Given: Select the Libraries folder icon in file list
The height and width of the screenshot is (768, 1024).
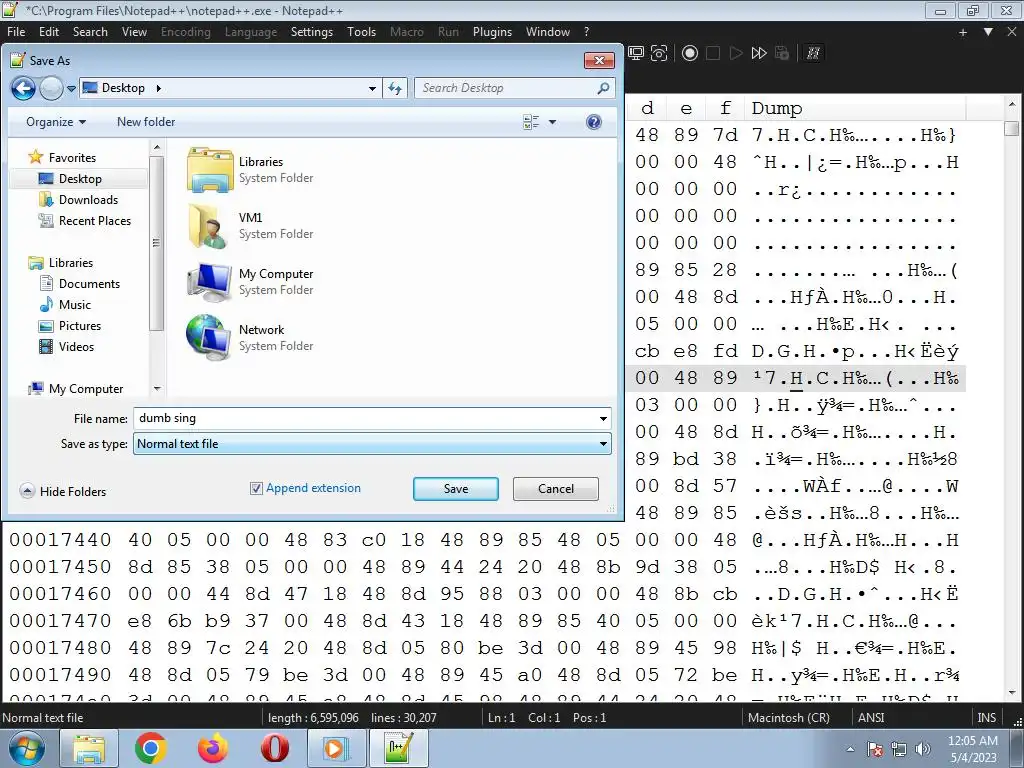Looking at the screenshot, I should pos(210,169).
